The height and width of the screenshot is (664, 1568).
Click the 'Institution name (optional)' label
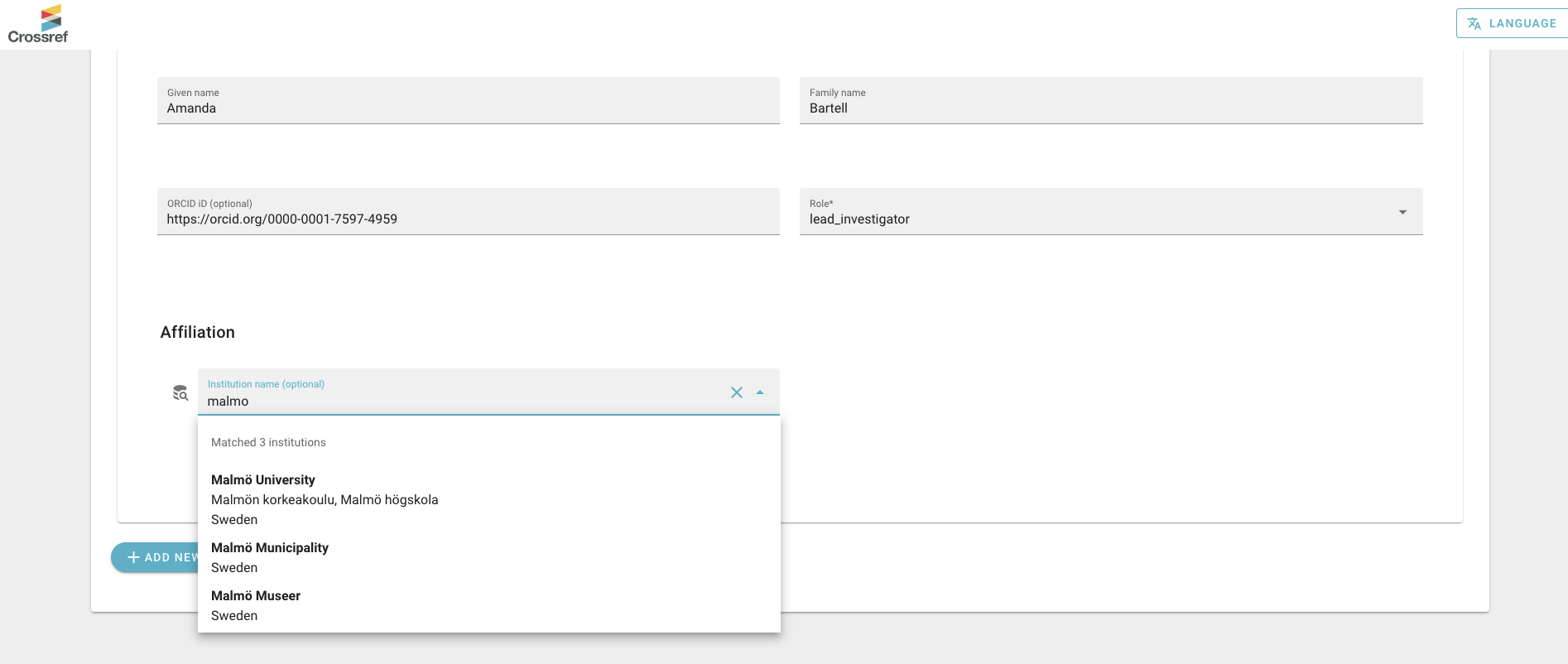click(x=266, y=384)
